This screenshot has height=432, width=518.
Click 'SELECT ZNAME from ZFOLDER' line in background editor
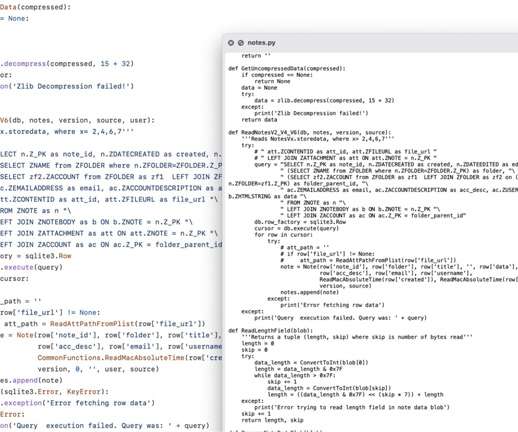pyautogui.click(x=111, y=165)
